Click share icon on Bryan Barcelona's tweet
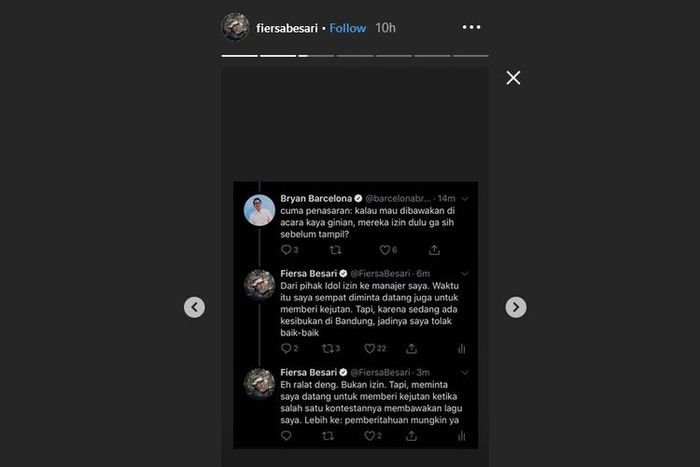Viewport: 700px width, 467px height. [x=434, y=250]
